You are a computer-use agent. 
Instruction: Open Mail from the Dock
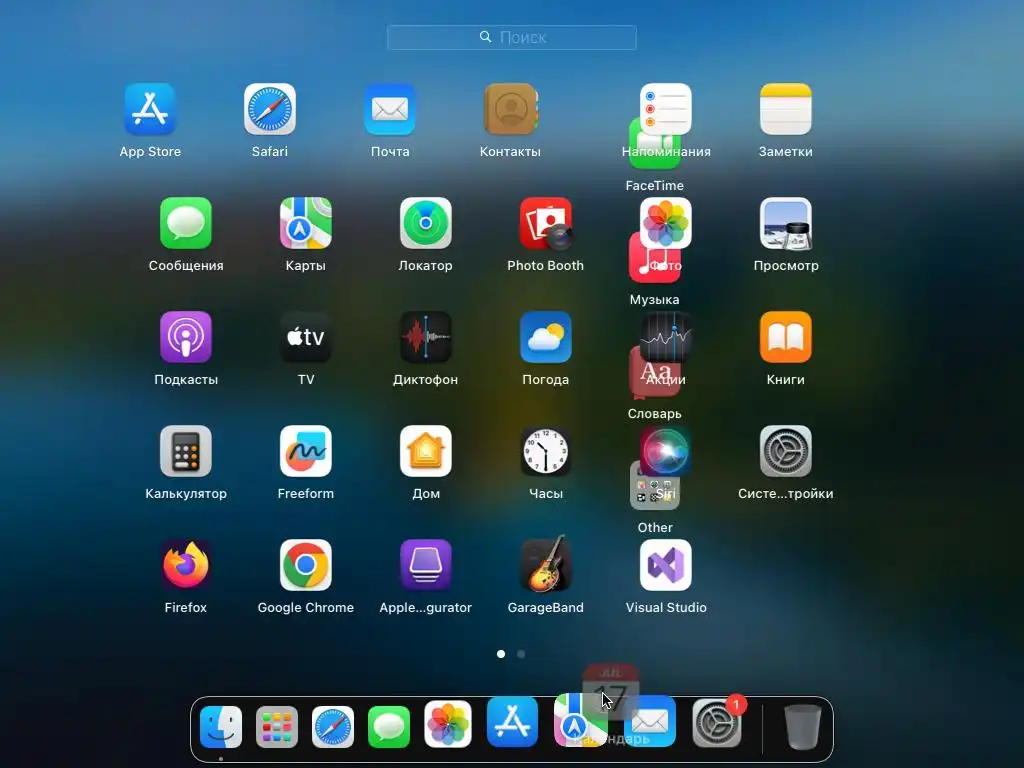650,722
